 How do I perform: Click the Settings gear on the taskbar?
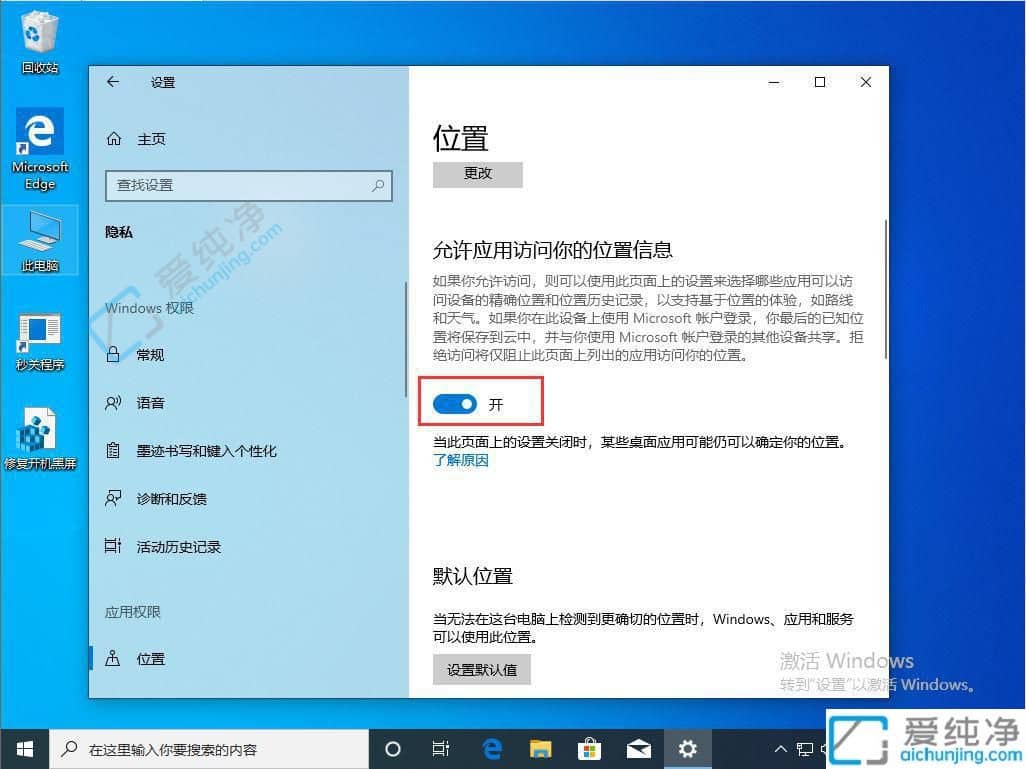tap(688, 749)
